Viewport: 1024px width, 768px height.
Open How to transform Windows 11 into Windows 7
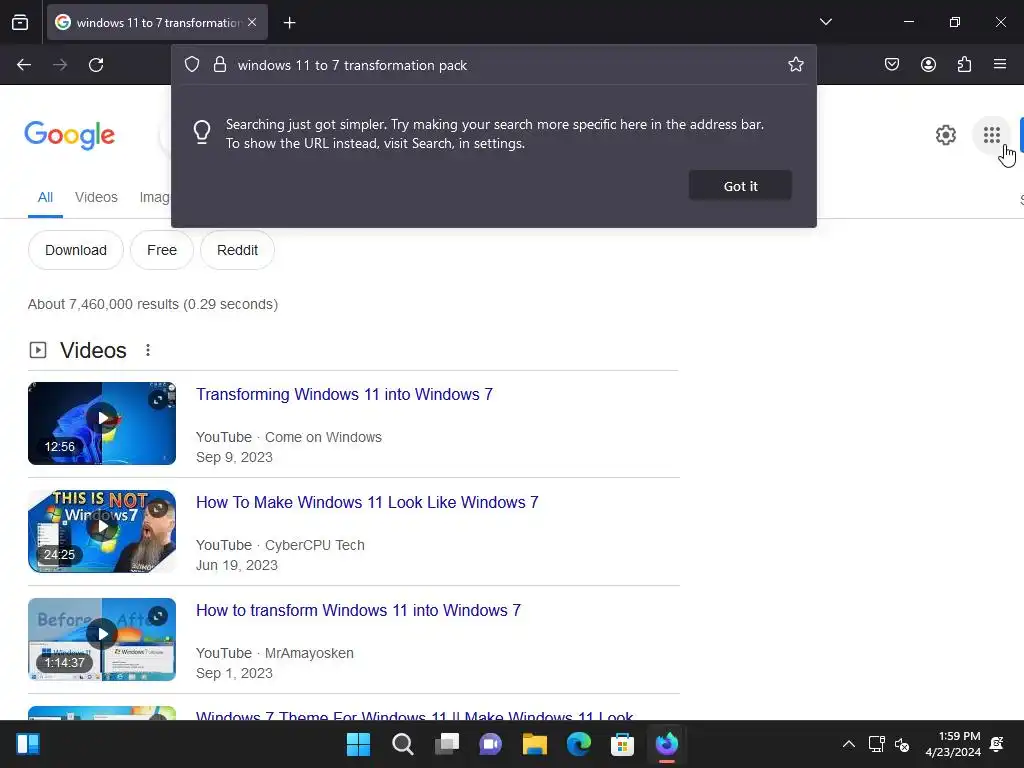coord(359,611)
